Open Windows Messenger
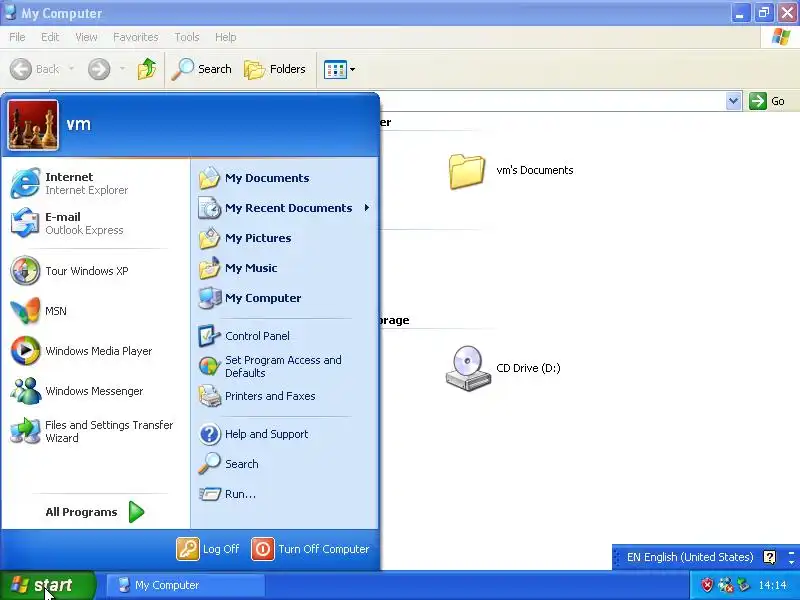 click(95, 391)
